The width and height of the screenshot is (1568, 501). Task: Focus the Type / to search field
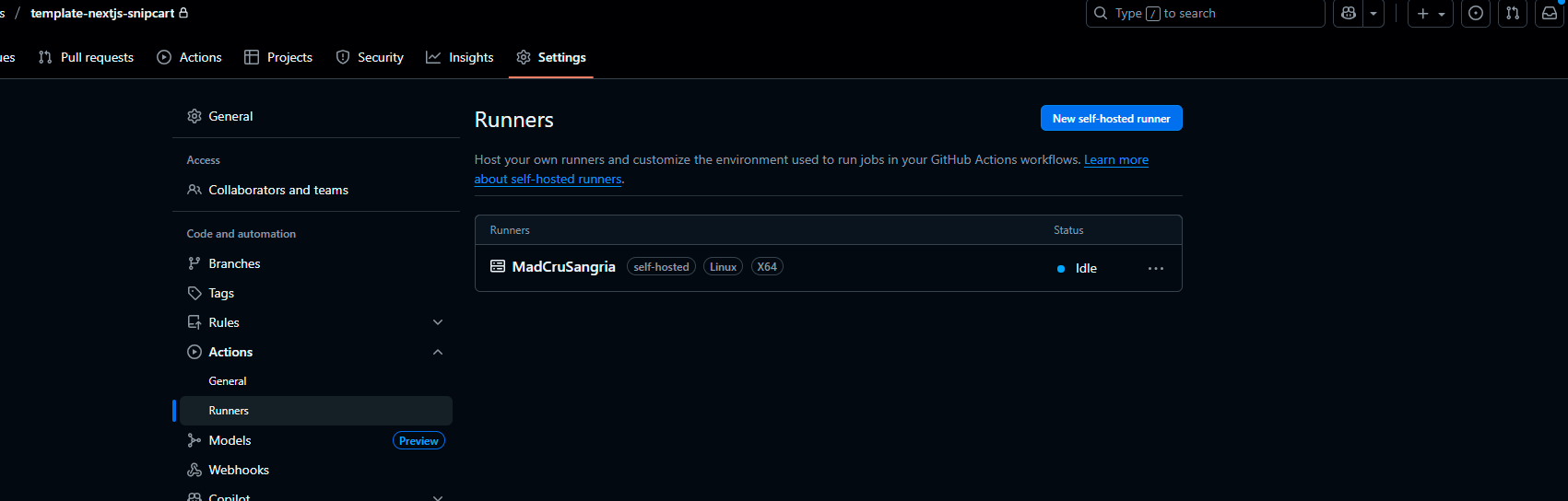[x=1206, y=13]
